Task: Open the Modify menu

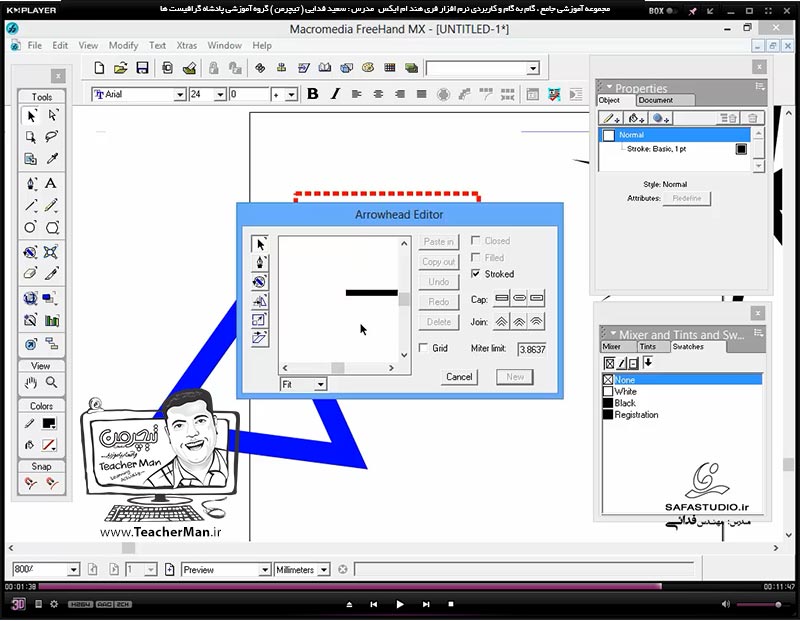Action: point(123,45)
